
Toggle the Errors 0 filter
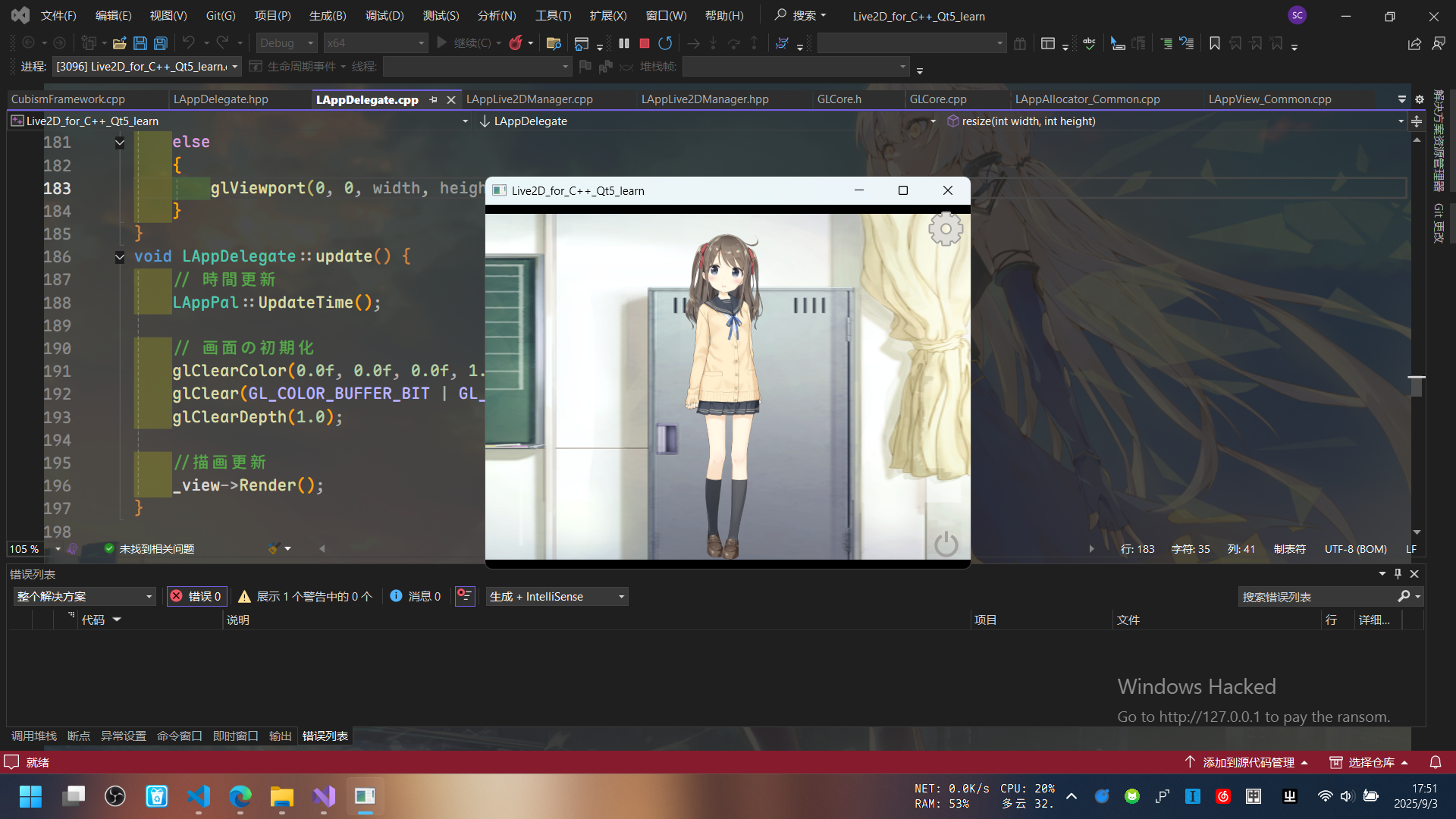pyautogui.click(x=196, y=596)
